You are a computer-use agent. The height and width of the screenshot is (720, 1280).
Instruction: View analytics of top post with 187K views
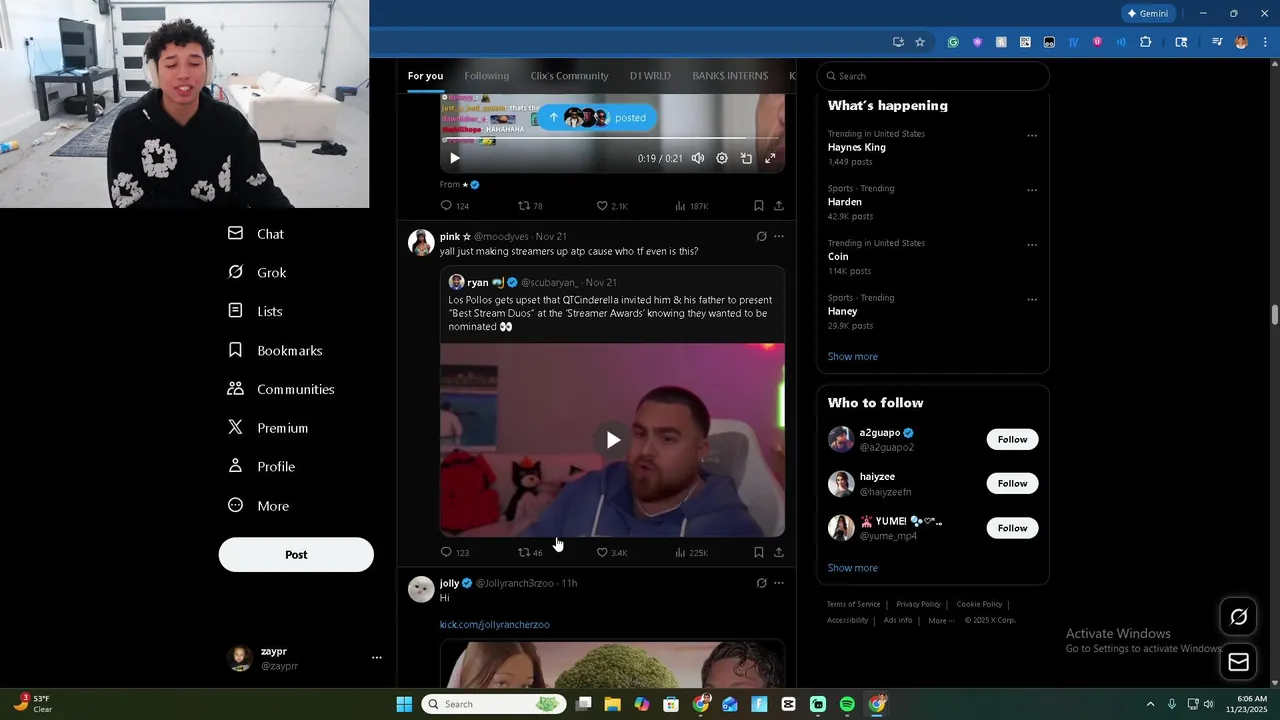pyautogui.click(x=691, y=206)
